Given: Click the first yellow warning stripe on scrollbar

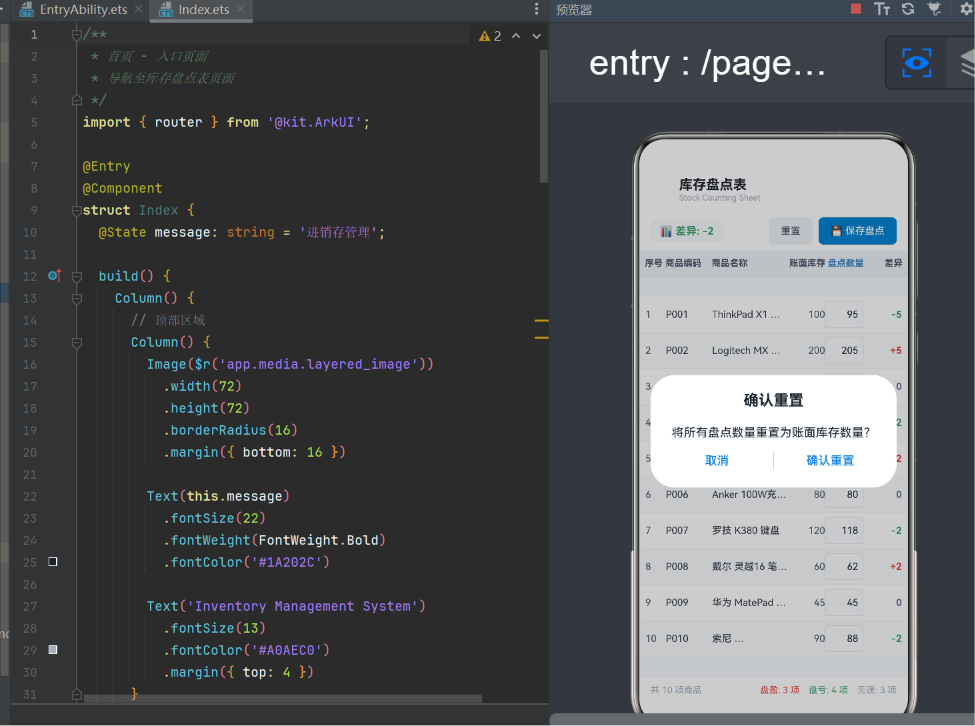Looking at the screenshot, I should (542, 321).
